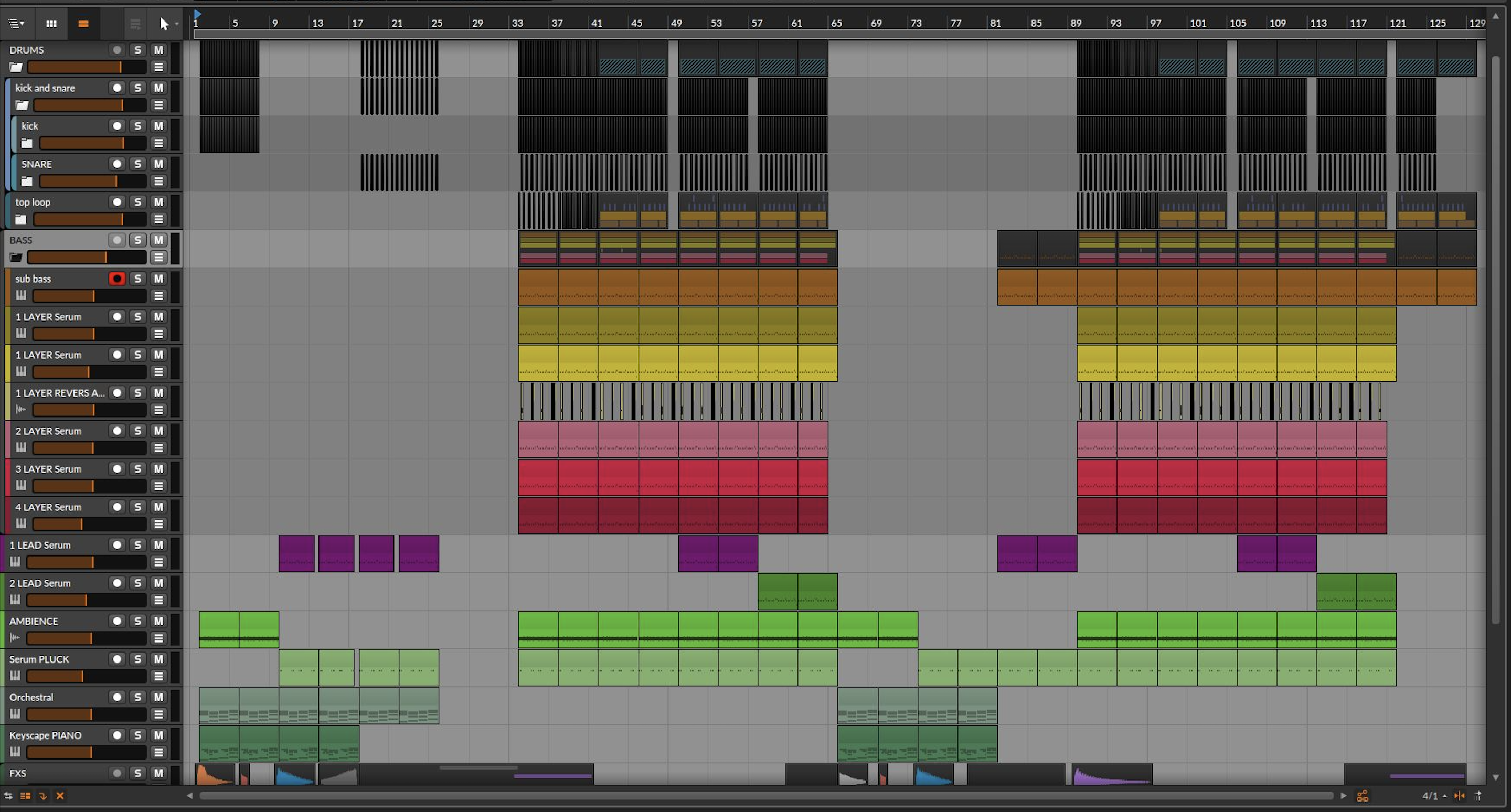
Task: Arm record on Keyscape PIANO track
Action: [118, 735]
